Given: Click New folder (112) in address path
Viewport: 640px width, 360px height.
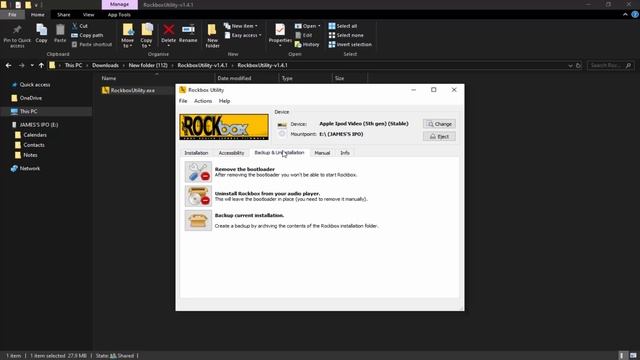Looking at the screenshot, I should [x=148, y=65].
